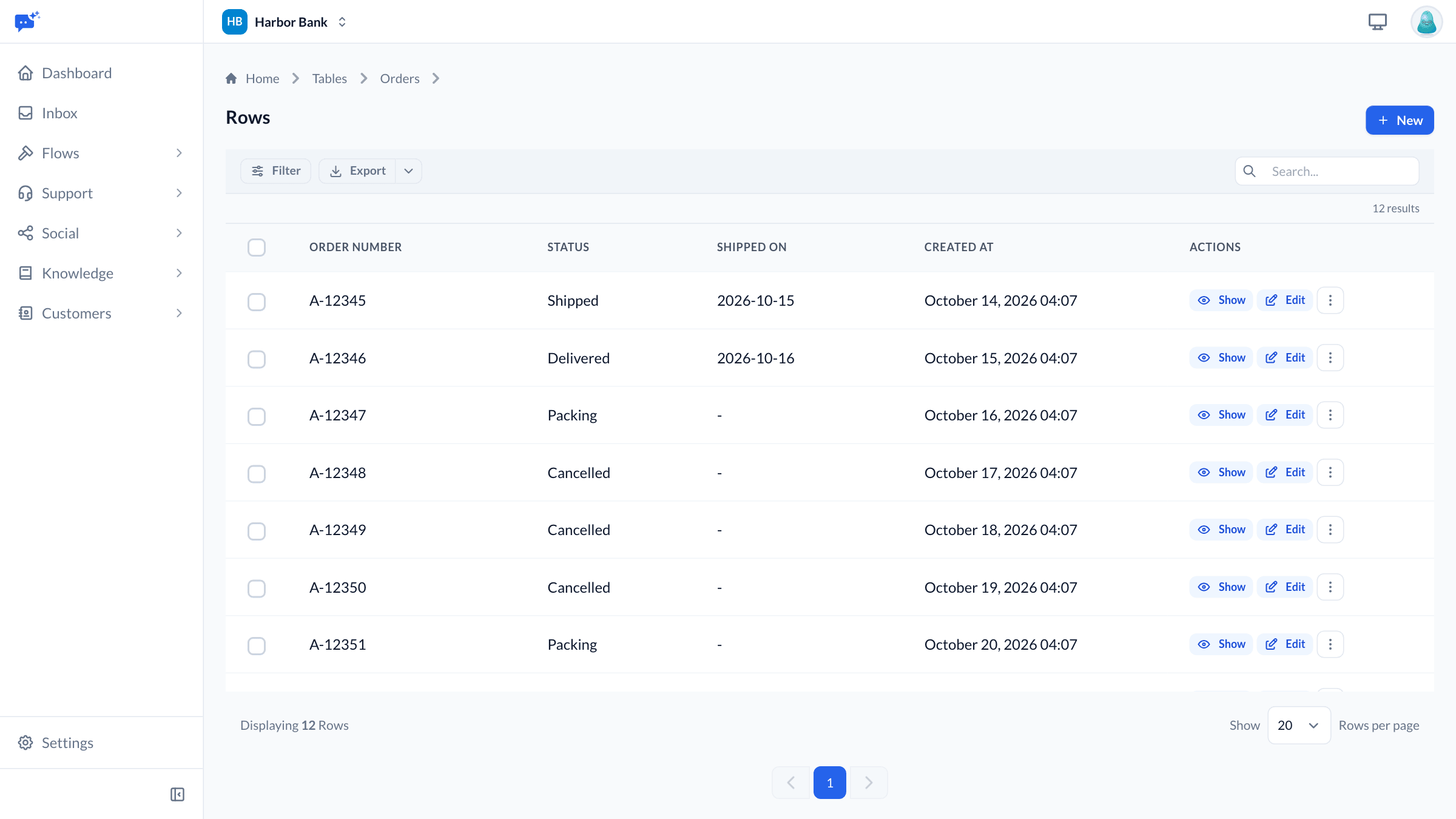This screenshot has height=819, width=1456.
Task: Click the Home breadcrumb link
Action: click(262, 78)
